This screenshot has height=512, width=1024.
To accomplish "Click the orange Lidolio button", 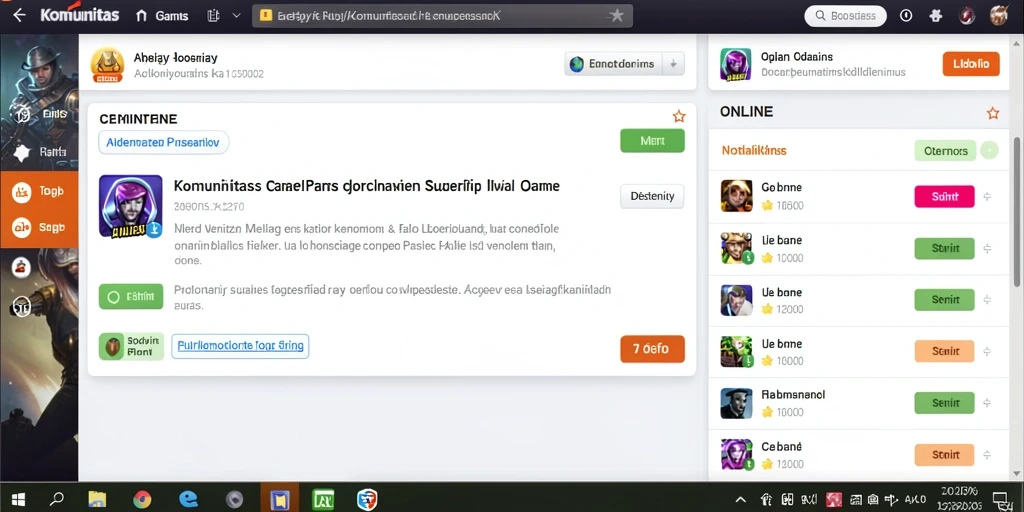I will point(971,64).
